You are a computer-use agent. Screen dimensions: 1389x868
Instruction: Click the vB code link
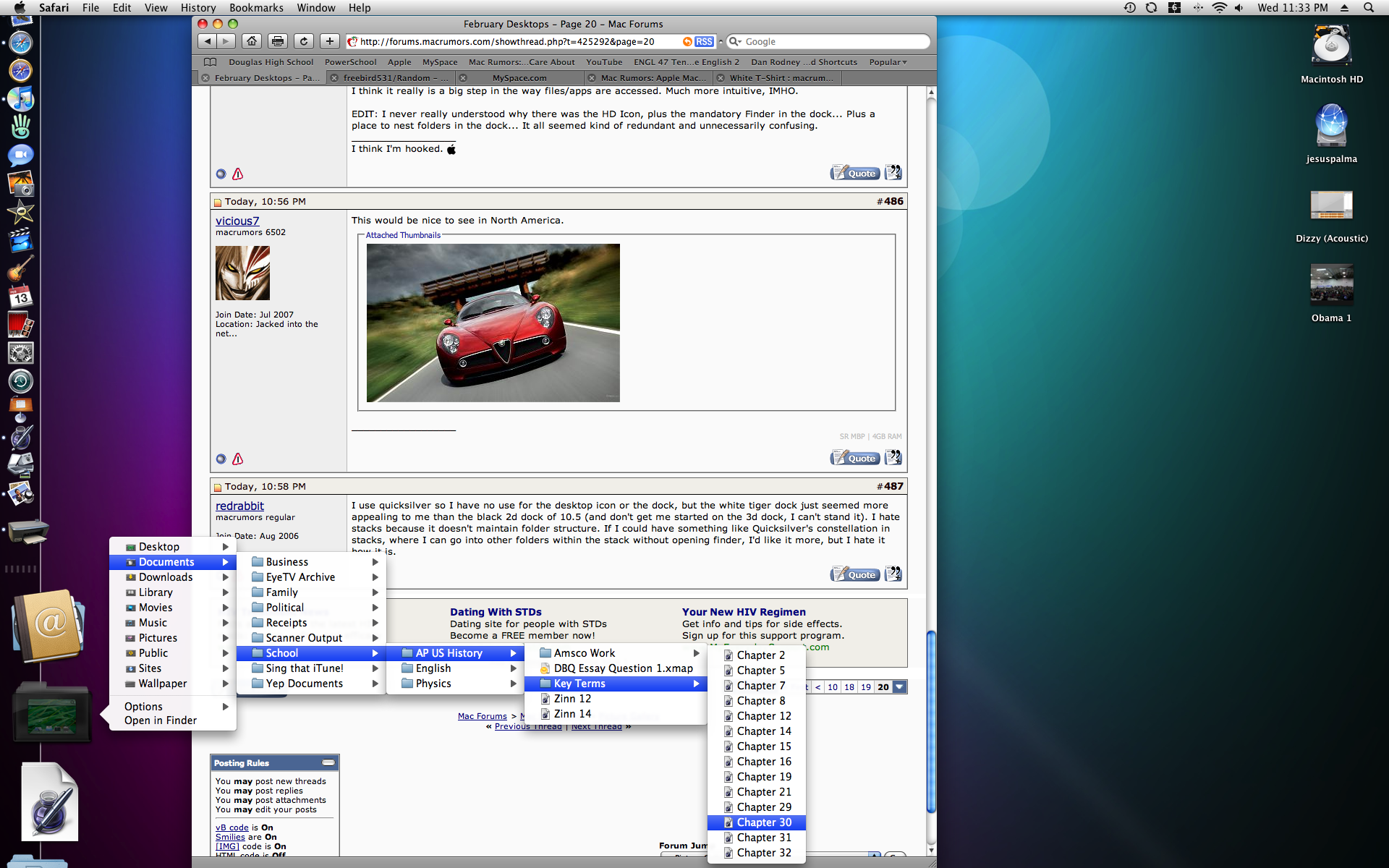pos(231,827)
